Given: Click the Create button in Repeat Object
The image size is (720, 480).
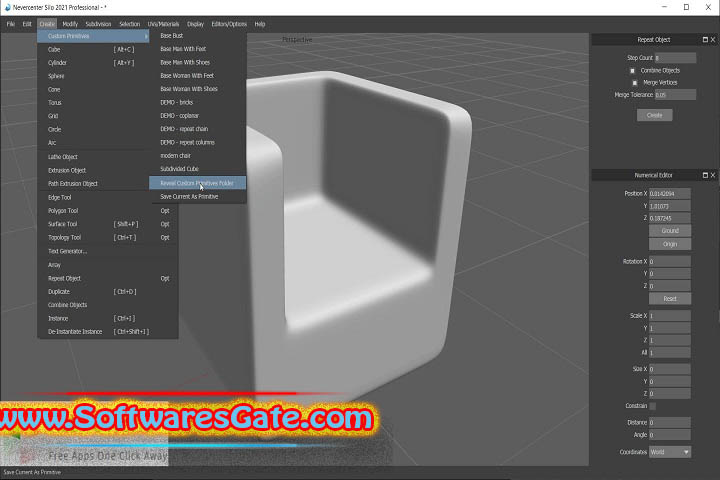Looking at the screenshot, I should pos(654,115).
